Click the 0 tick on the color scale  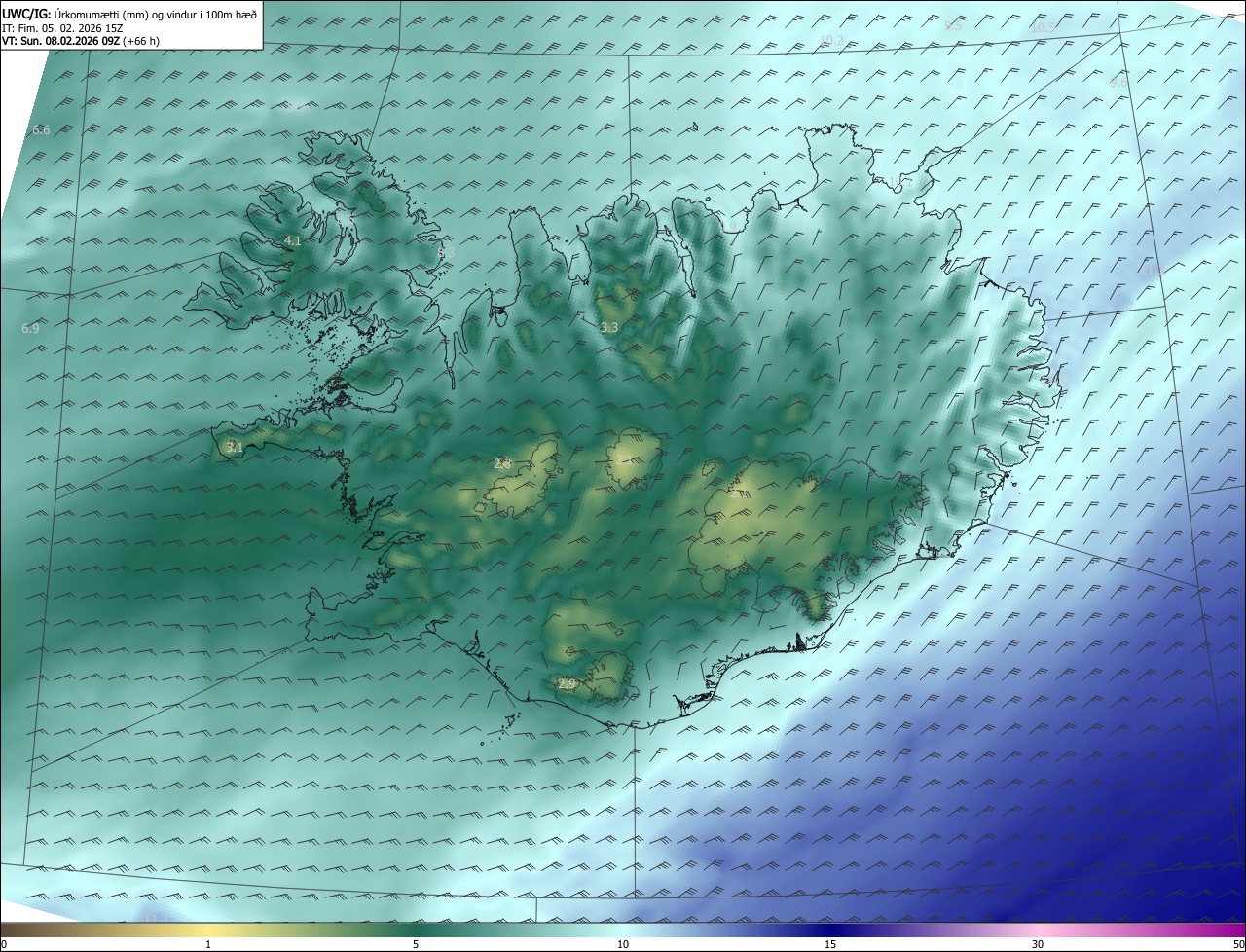coord(4,945)
